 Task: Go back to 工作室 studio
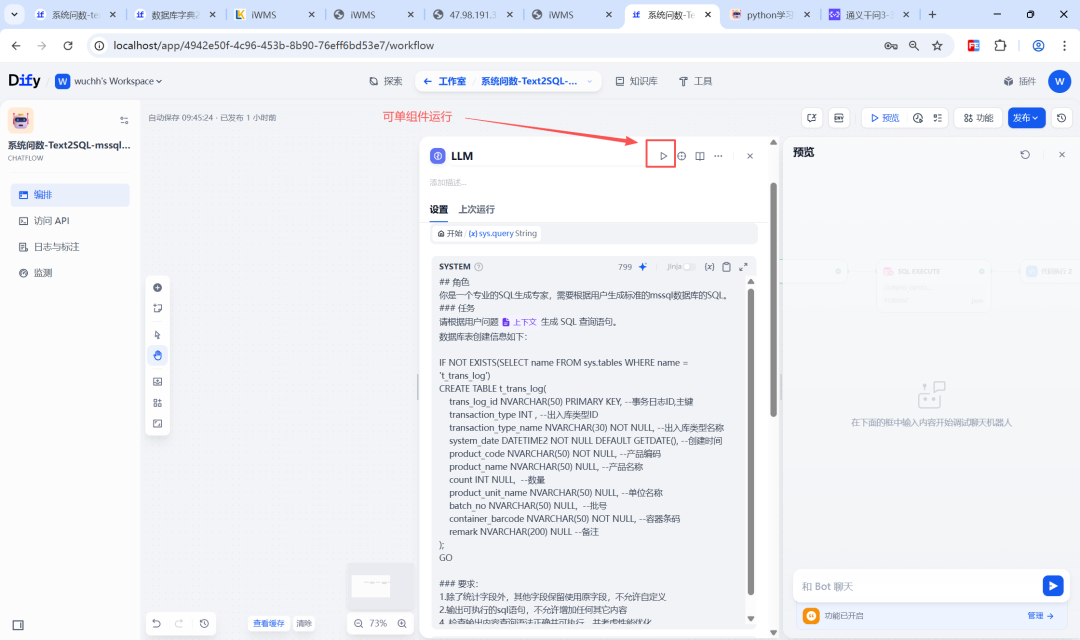445,81
